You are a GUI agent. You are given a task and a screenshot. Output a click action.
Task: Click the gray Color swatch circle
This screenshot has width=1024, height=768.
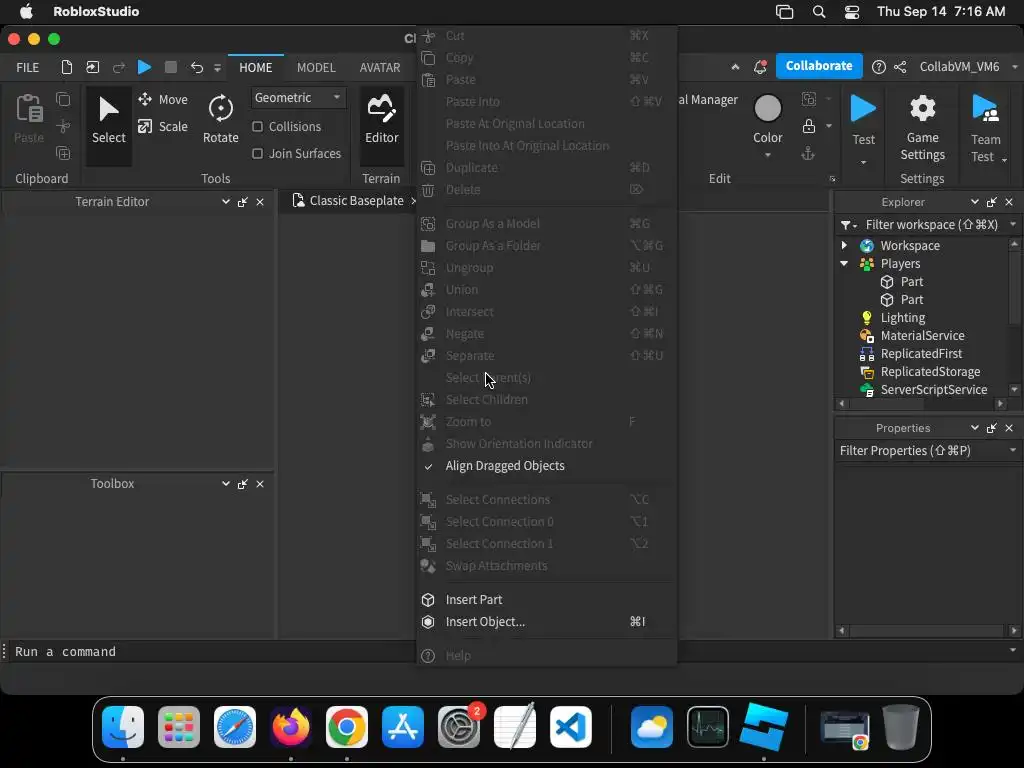pyautogui.click(x=768, y=108)
